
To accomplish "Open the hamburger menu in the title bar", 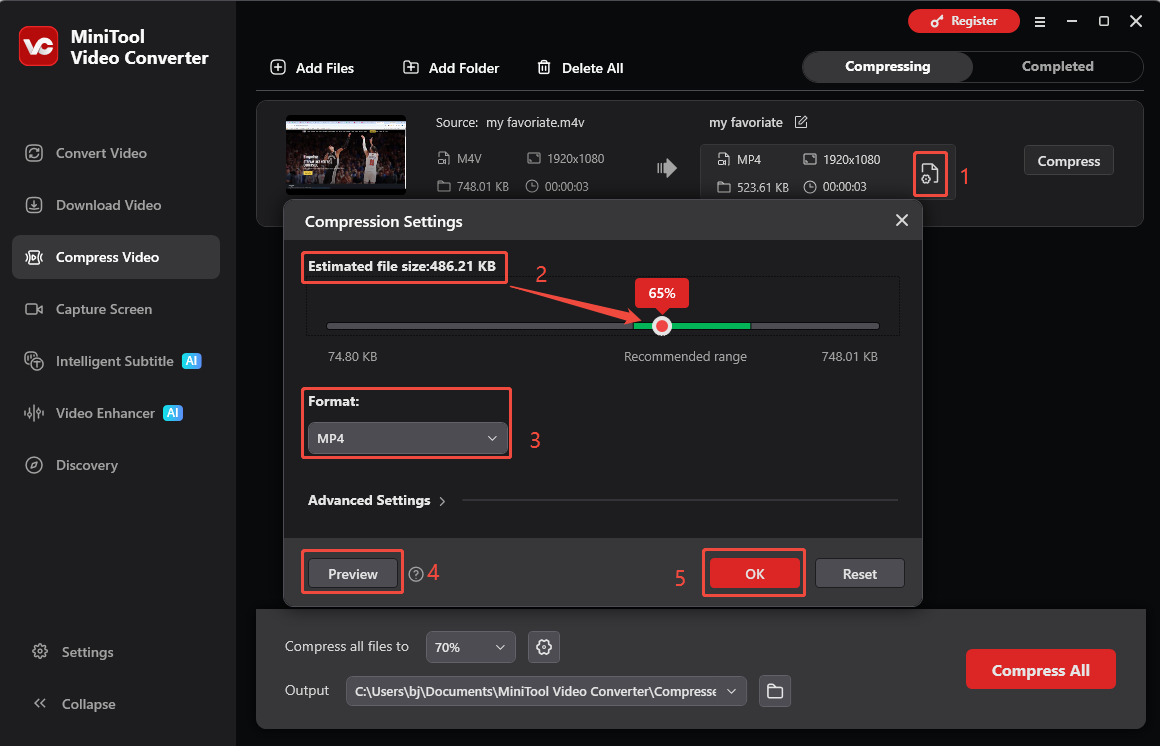I will pos(1039,21).
